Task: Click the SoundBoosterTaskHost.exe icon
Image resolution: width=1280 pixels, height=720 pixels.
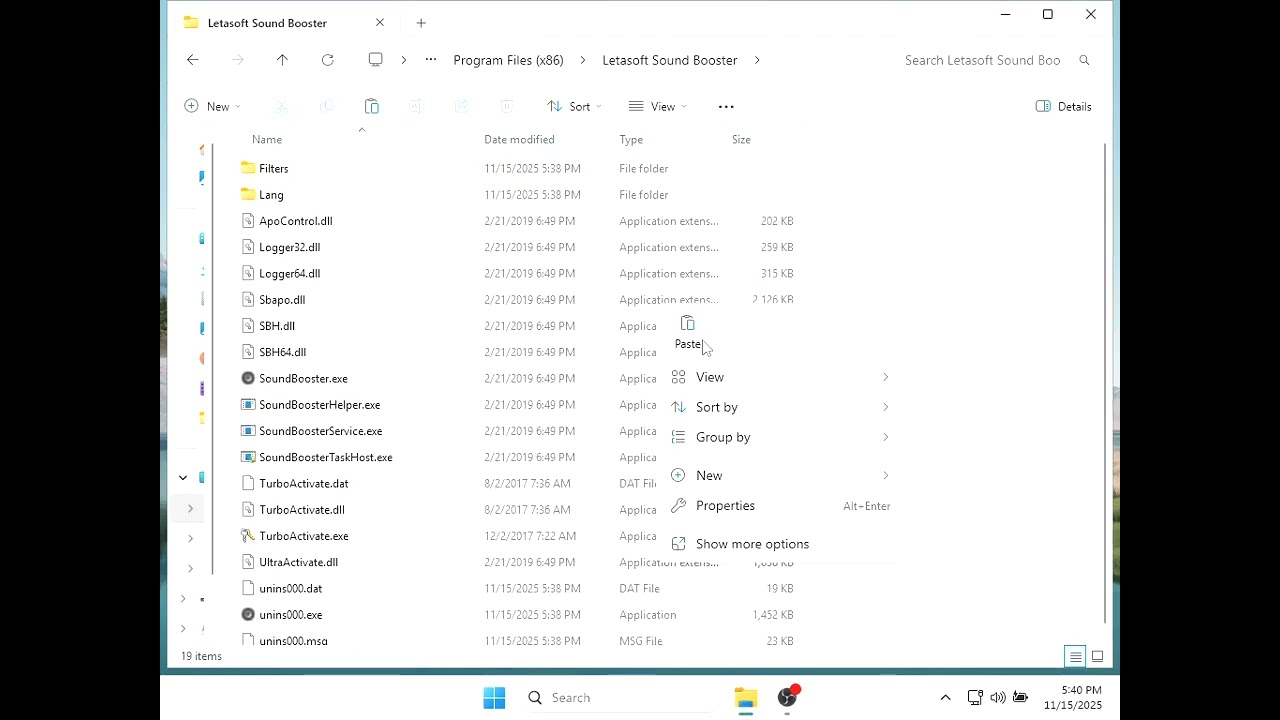Action: 248,457
